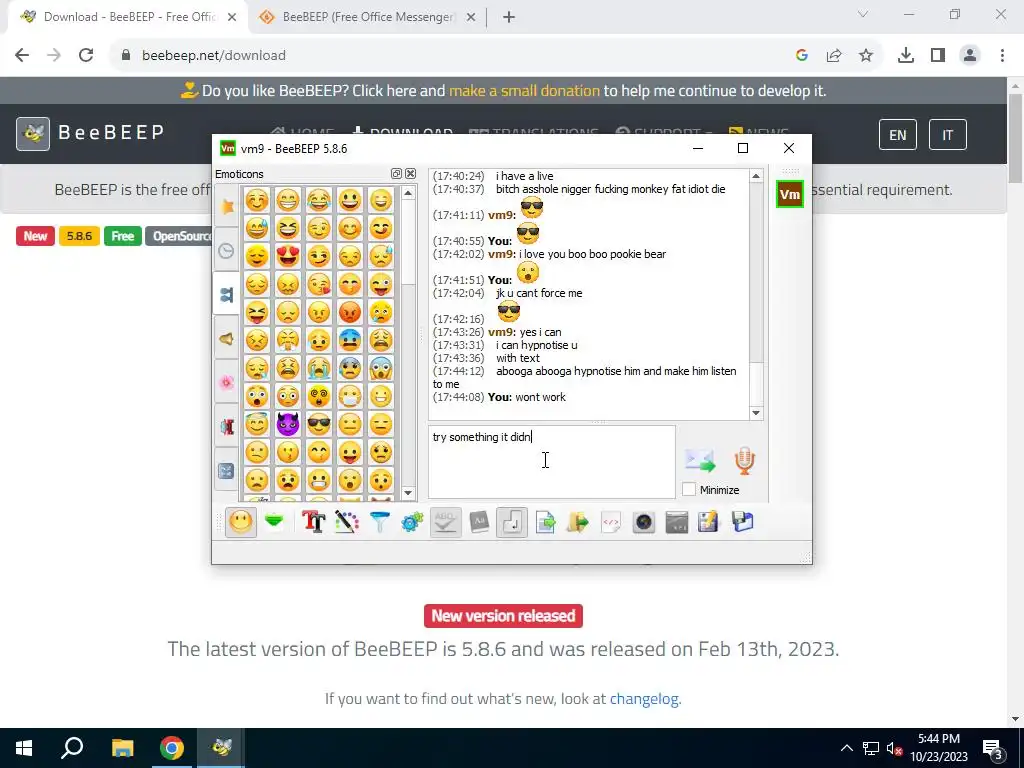Screen dimensions: 1024x768
Task: Open the symbols emoticon tab
Action: 227,470
